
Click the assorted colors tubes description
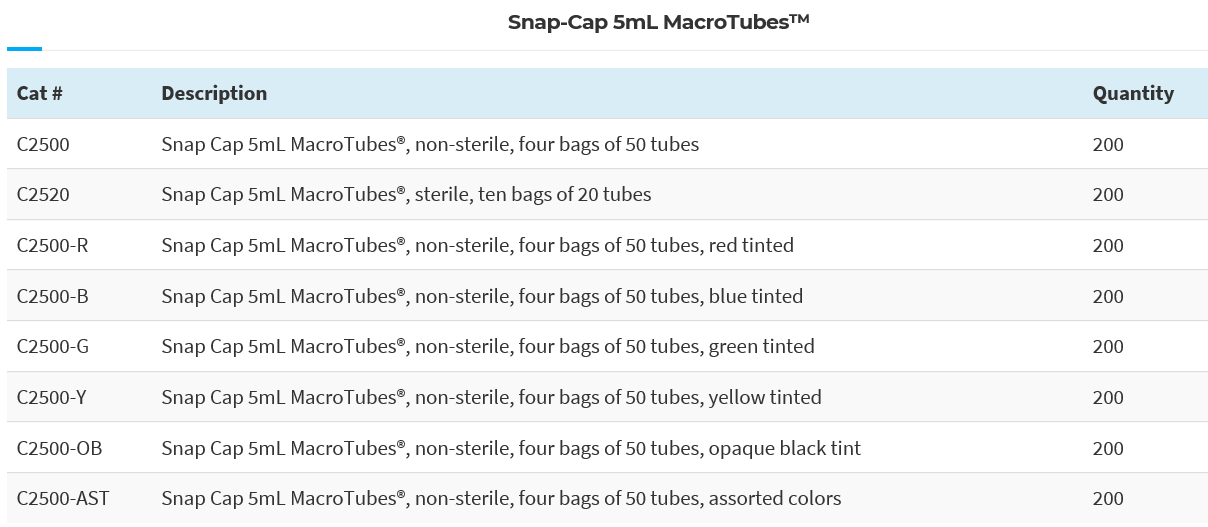[501, 499]
